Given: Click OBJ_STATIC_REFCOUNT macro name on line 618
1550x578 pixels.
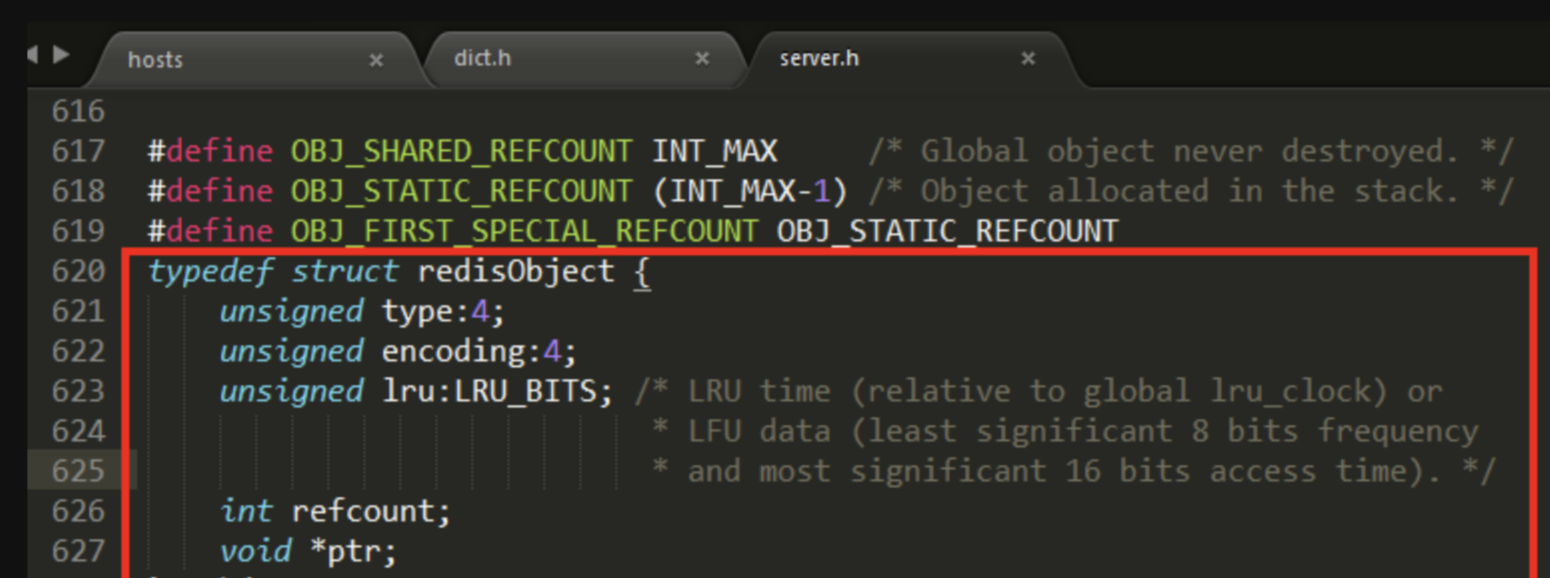Looking at the screenshot, I should [461, 192].
